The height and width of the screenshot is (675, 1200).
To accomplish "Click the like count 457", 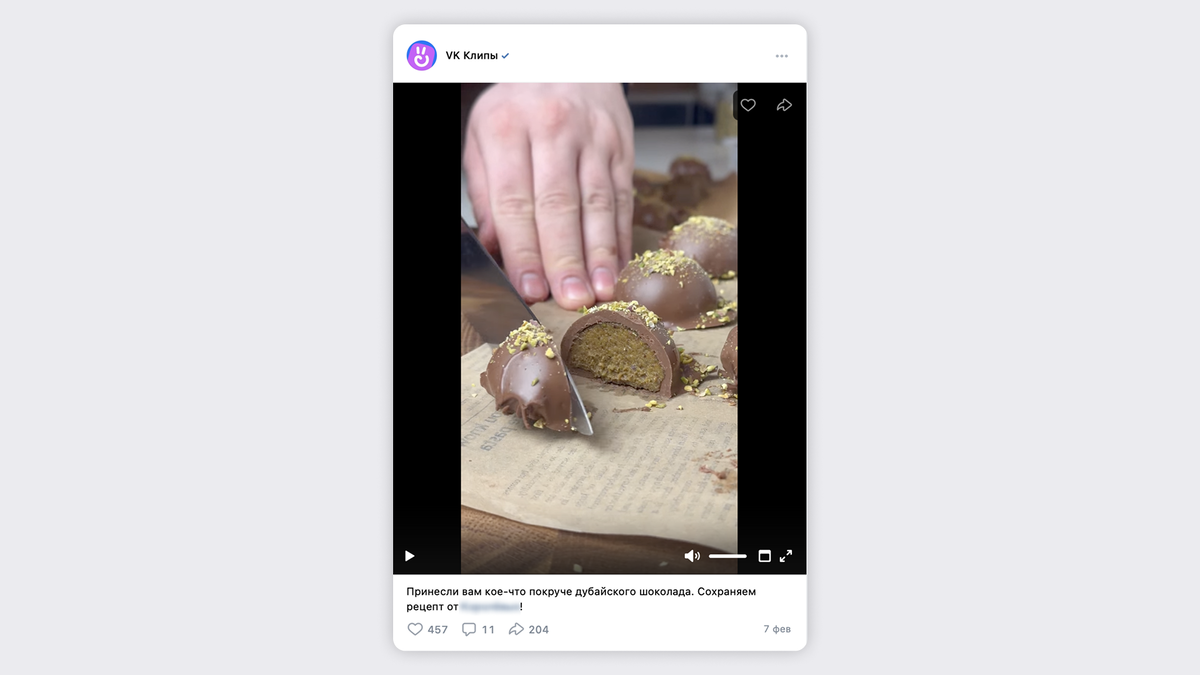I will pos(438,629).
